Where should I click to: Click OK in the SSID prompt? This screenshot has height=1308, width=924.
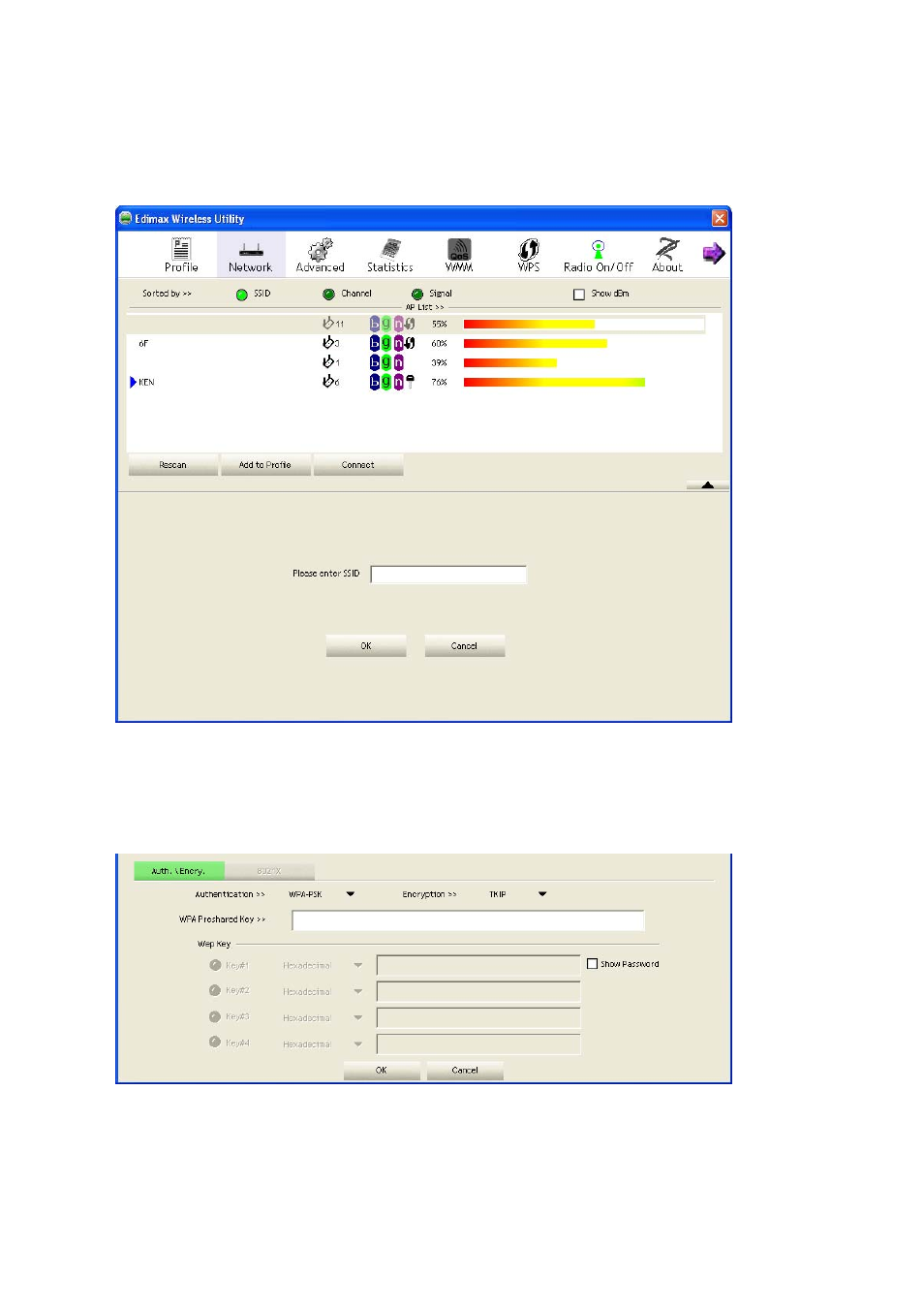pos(366,646)
